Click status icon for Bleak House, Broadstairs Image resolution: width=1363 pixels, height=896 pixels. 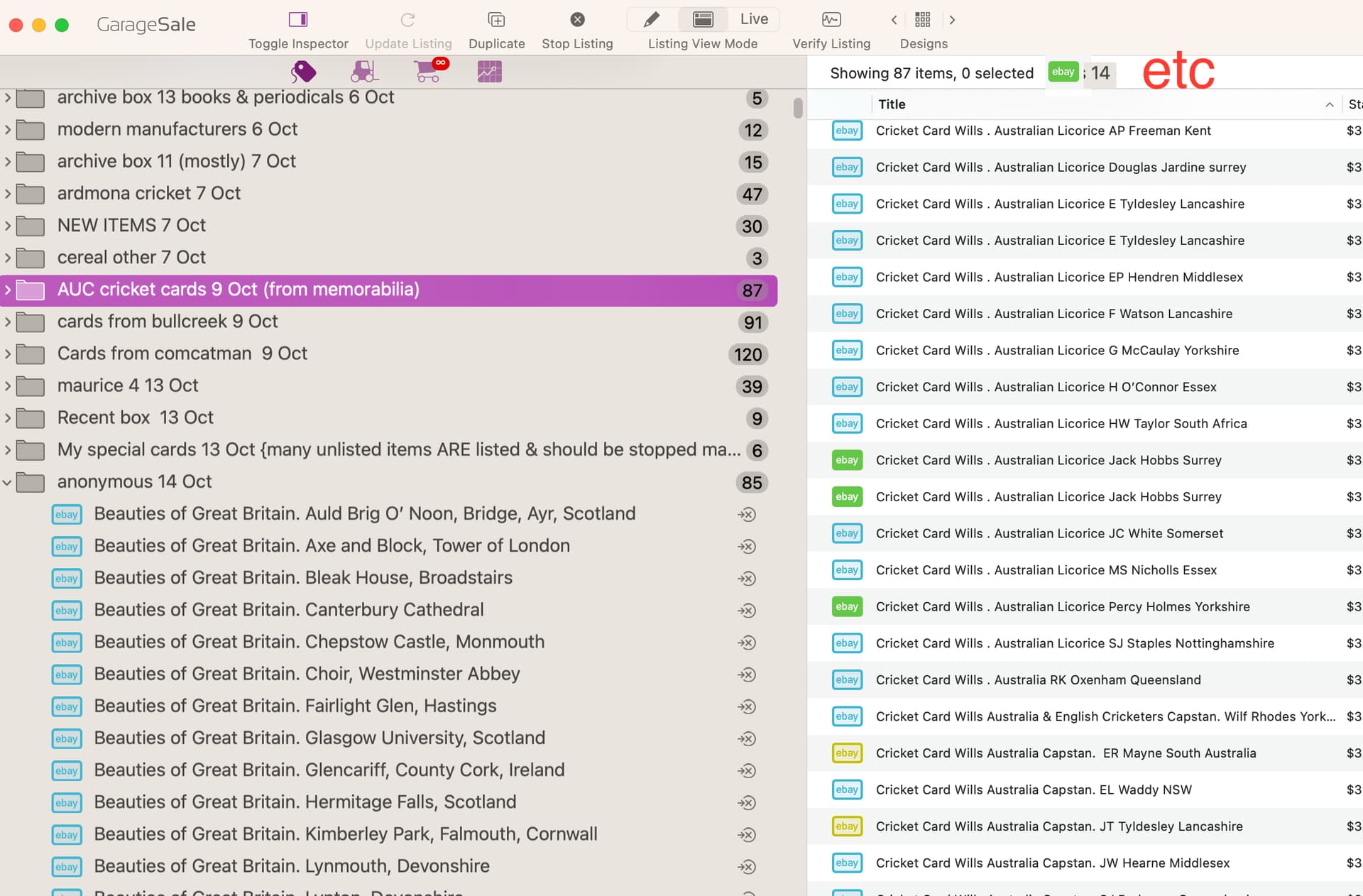tap(747, 579)
